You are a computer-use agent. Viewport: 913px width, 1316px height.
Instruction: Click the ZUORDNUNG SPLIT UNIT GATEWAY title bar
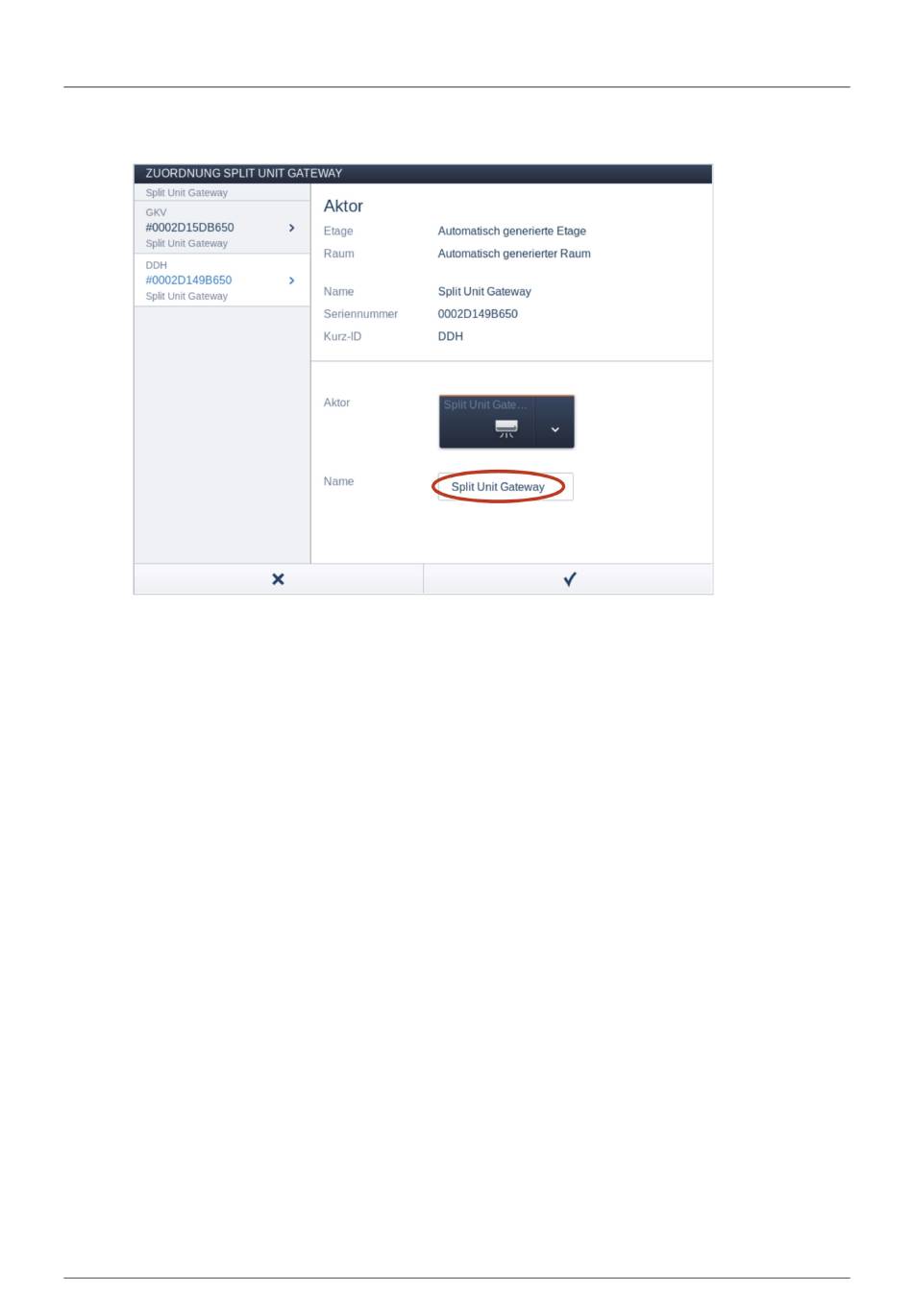coord(423,174)
